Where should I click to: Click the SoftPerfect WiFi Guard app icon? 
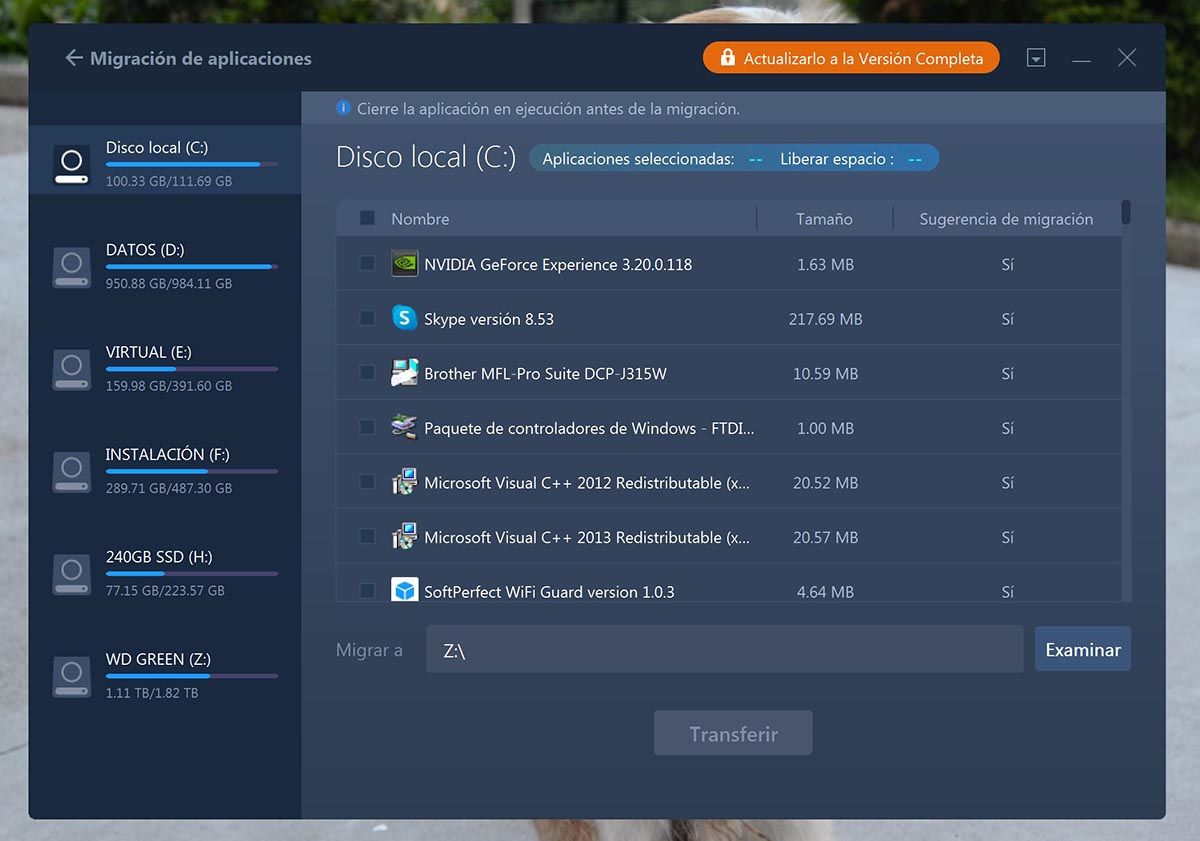point(404,590)
